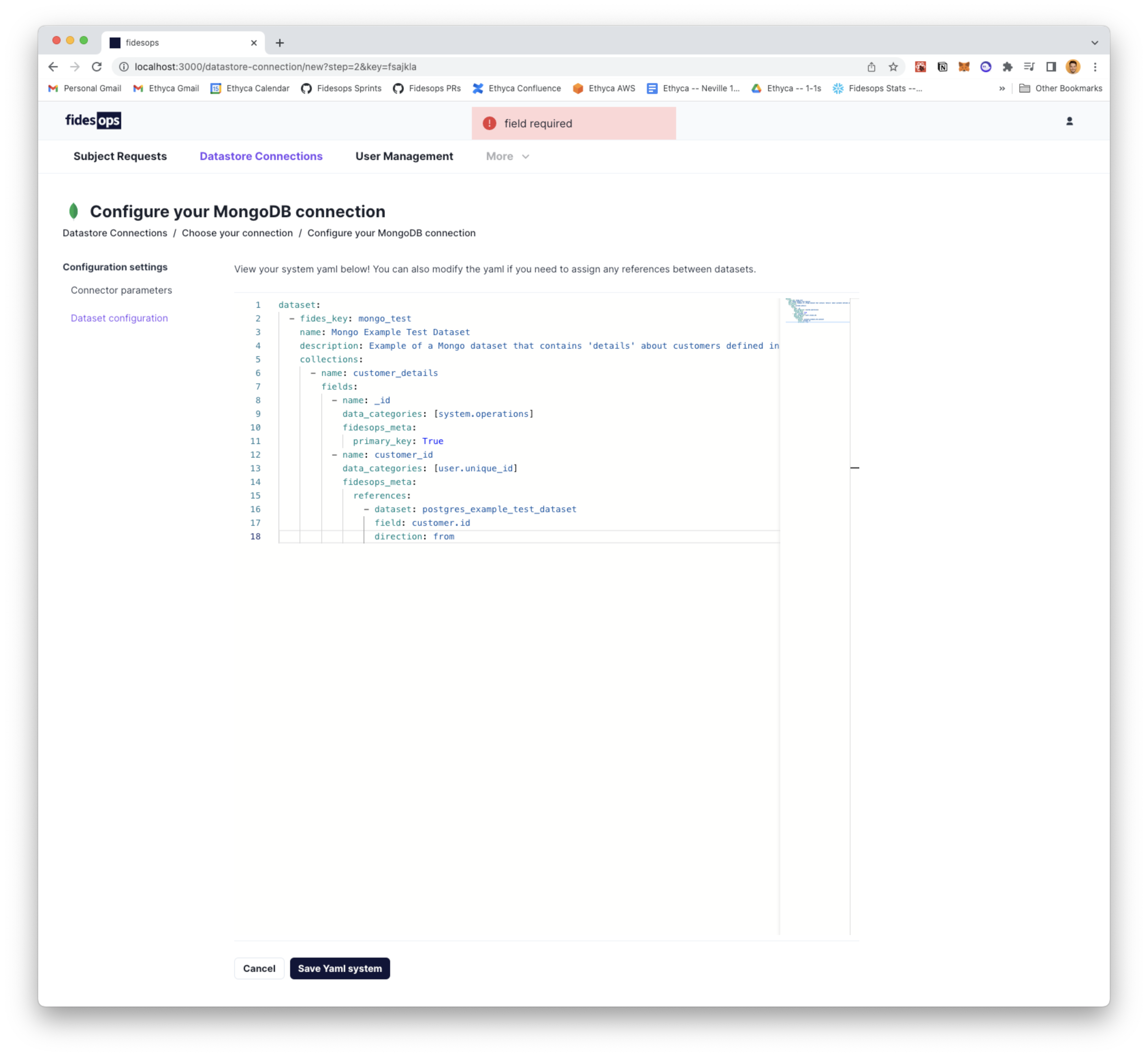Click the browser reload icon
This screenshot has width=1148, height=1057.
[97, 67]
